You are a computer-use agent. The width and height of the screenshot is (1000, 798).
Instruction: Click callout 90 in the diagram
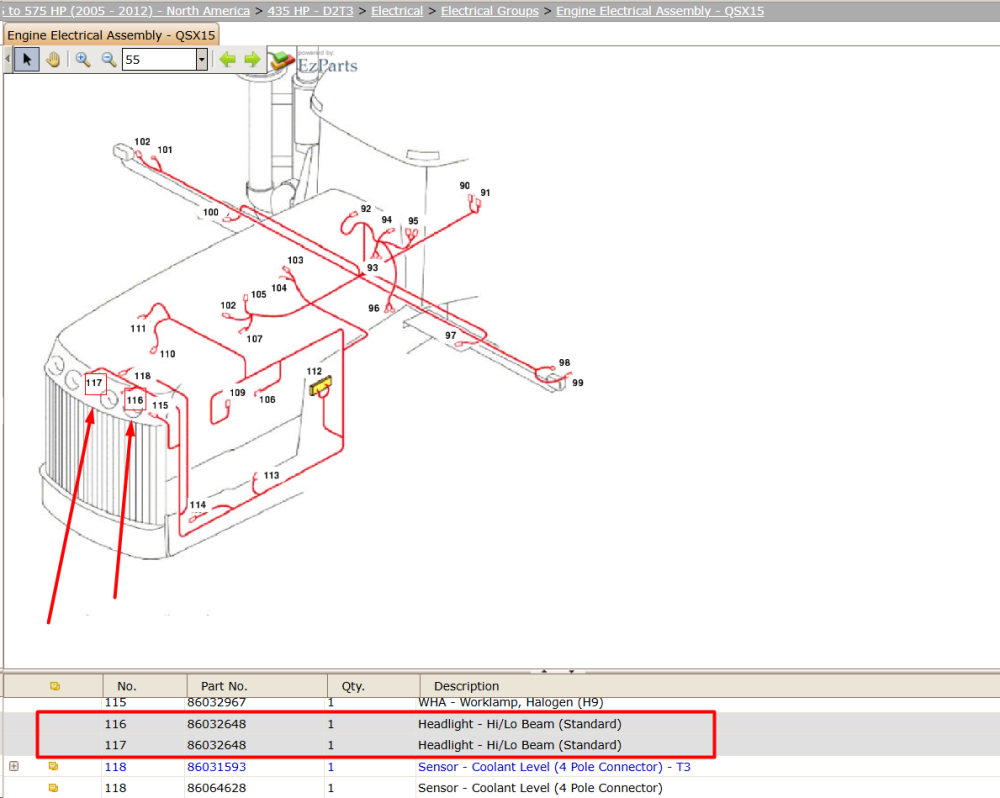pos(464,185)
